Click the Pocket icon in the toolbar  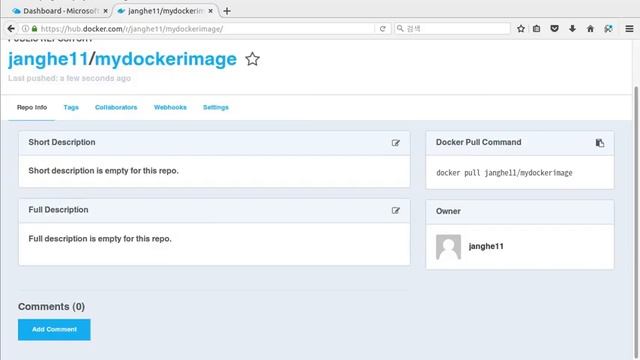pos(554,29)
